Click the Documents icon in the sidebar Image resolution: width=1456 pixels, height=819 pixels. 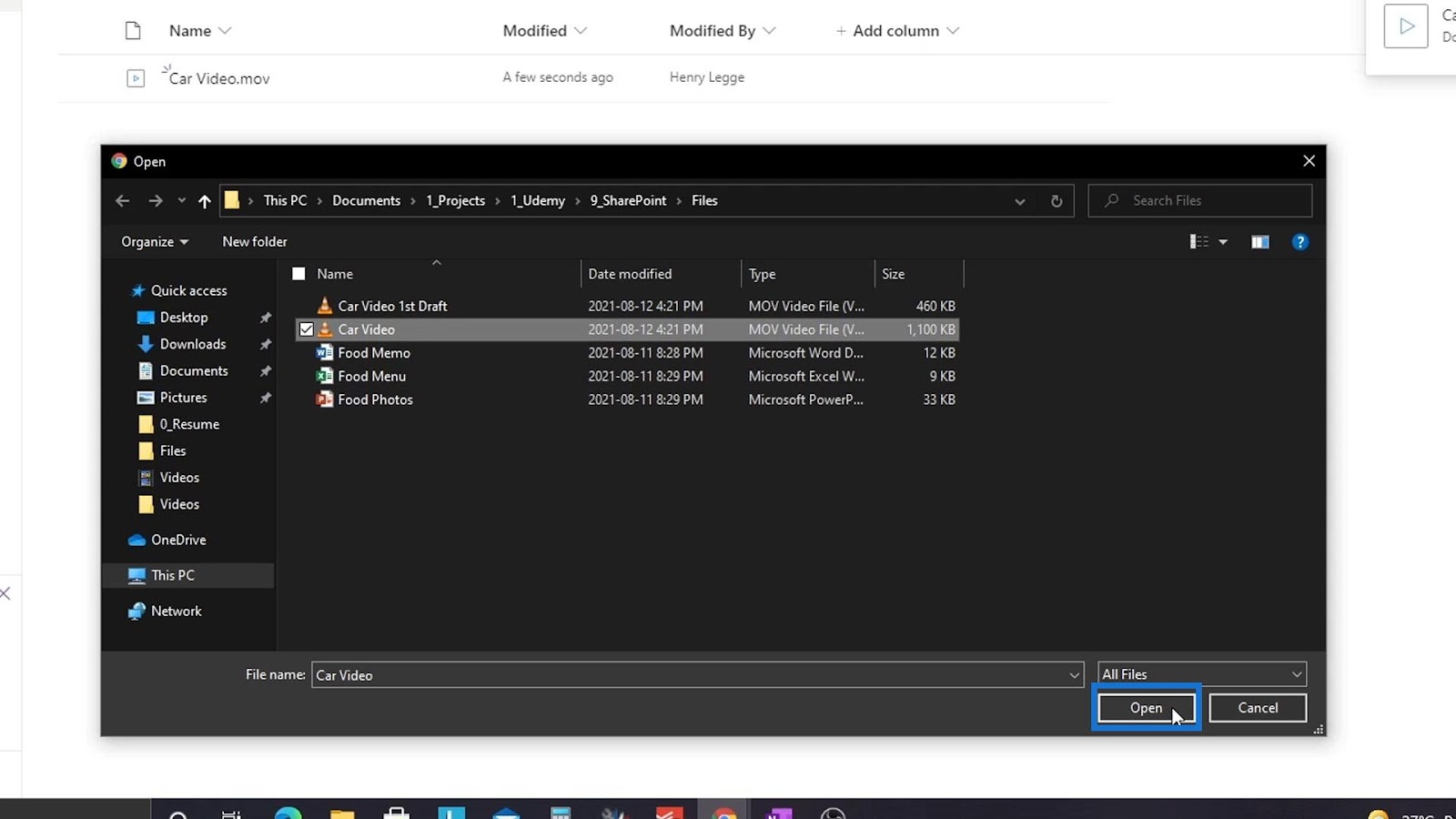pyautogui.click(x=146, y=371)
